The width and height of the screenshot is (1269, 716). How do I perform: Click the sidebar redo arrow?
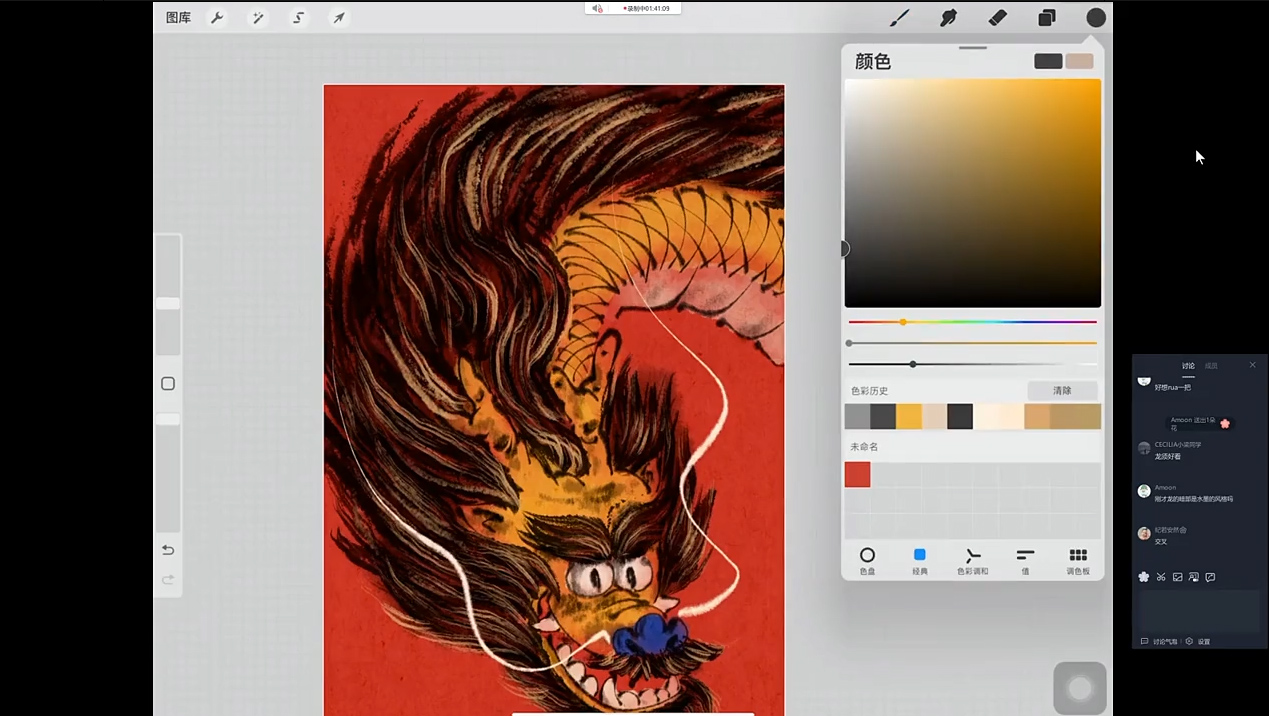(168, 580)
